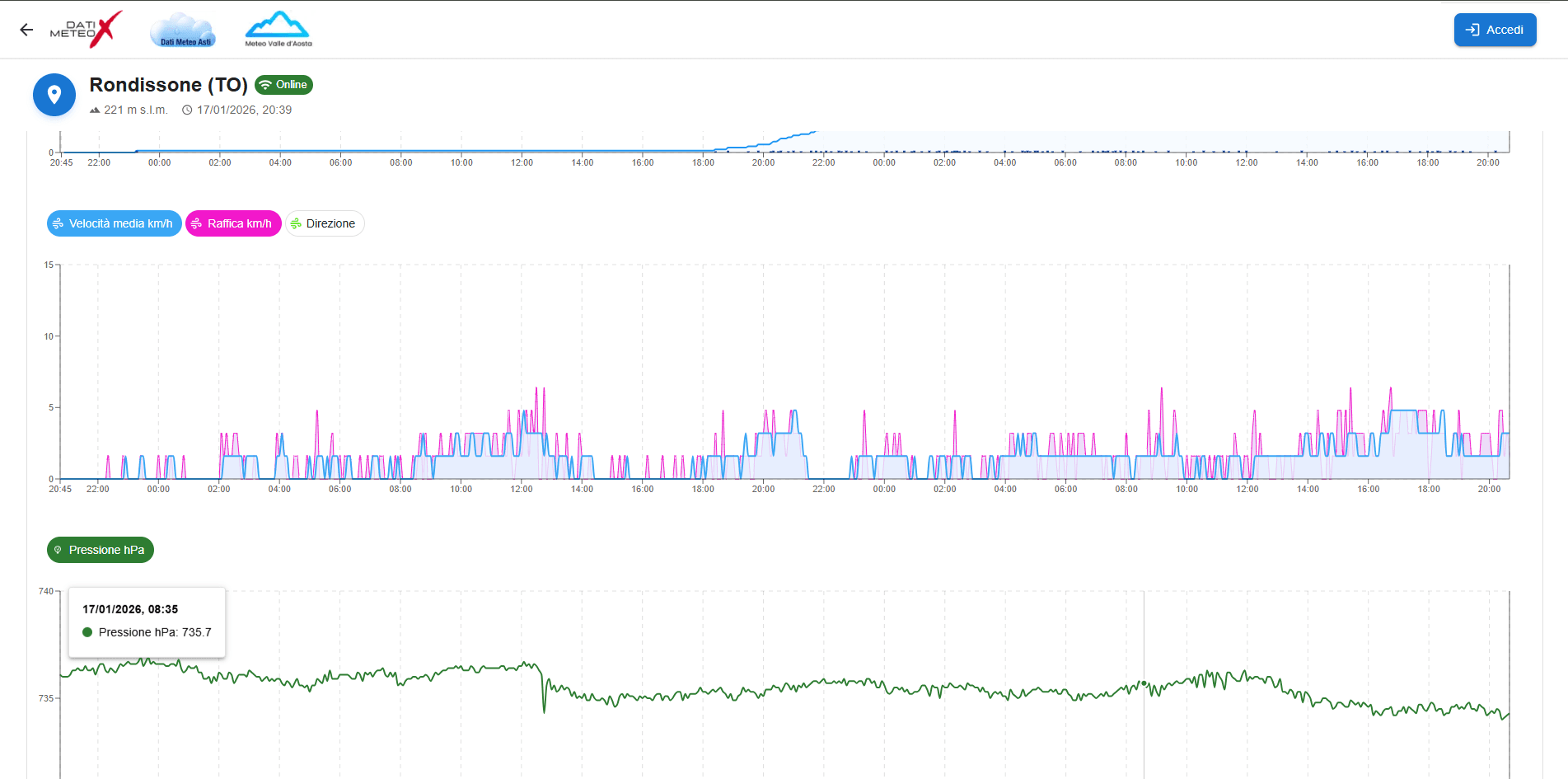Image resolution: width=1568 pixels, height=779 pixels.
Task: Click the Rondissone (TO) station title
Action: (168, 85)
